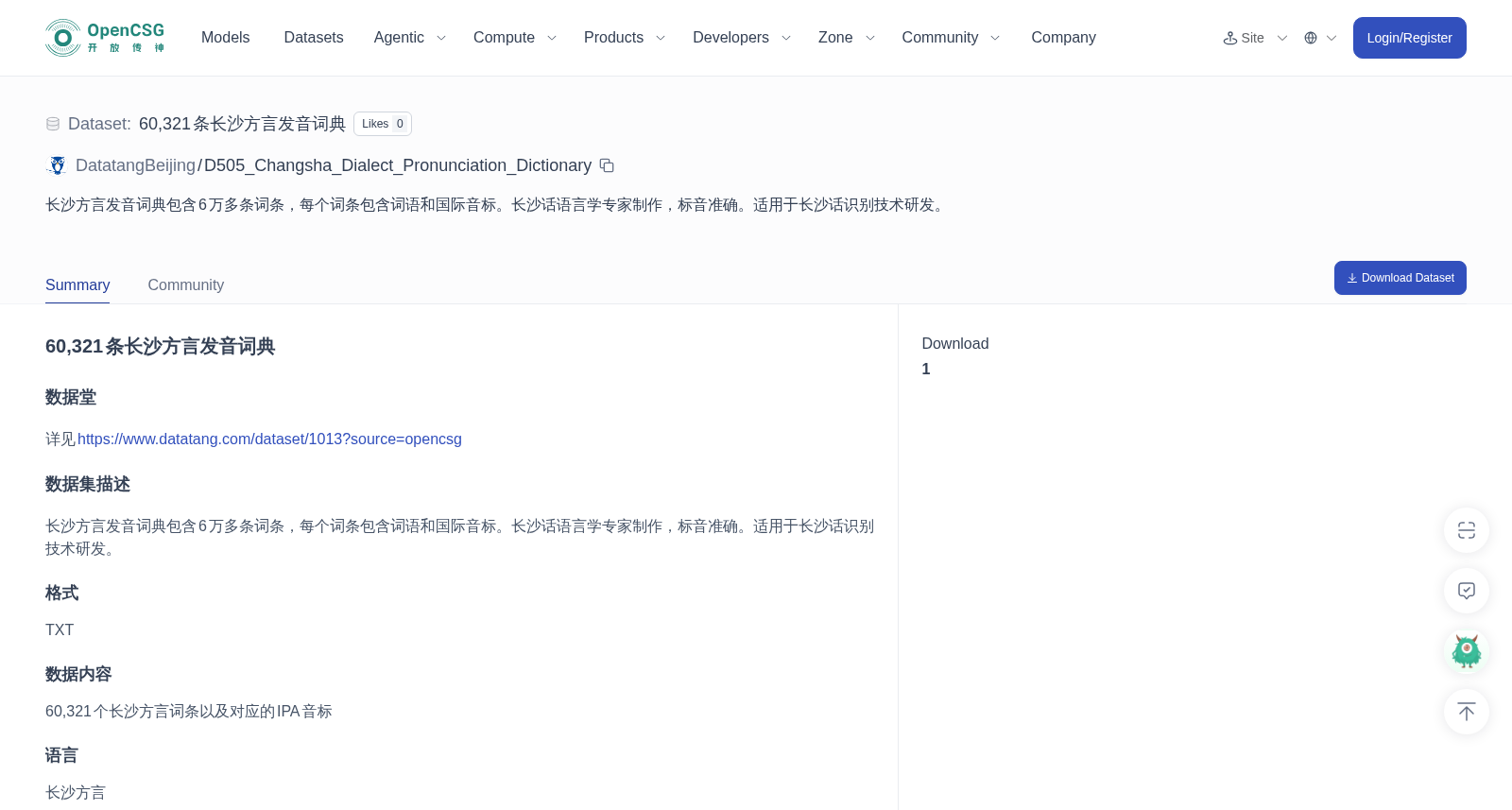Expand the Compute menu
Screen dimensions: 1512x810
(x=515, y=38)
